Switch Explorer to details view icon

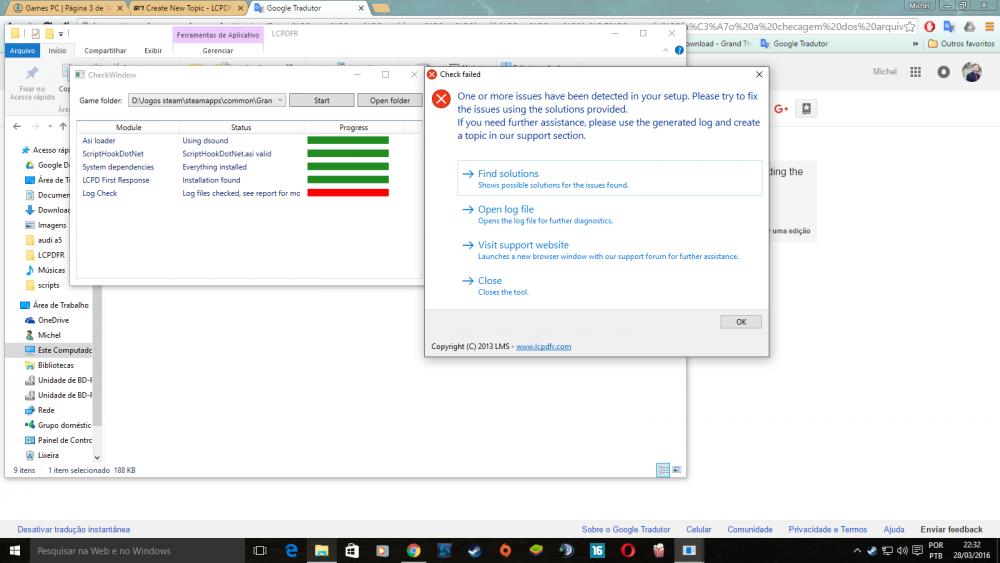coord(663,470)
